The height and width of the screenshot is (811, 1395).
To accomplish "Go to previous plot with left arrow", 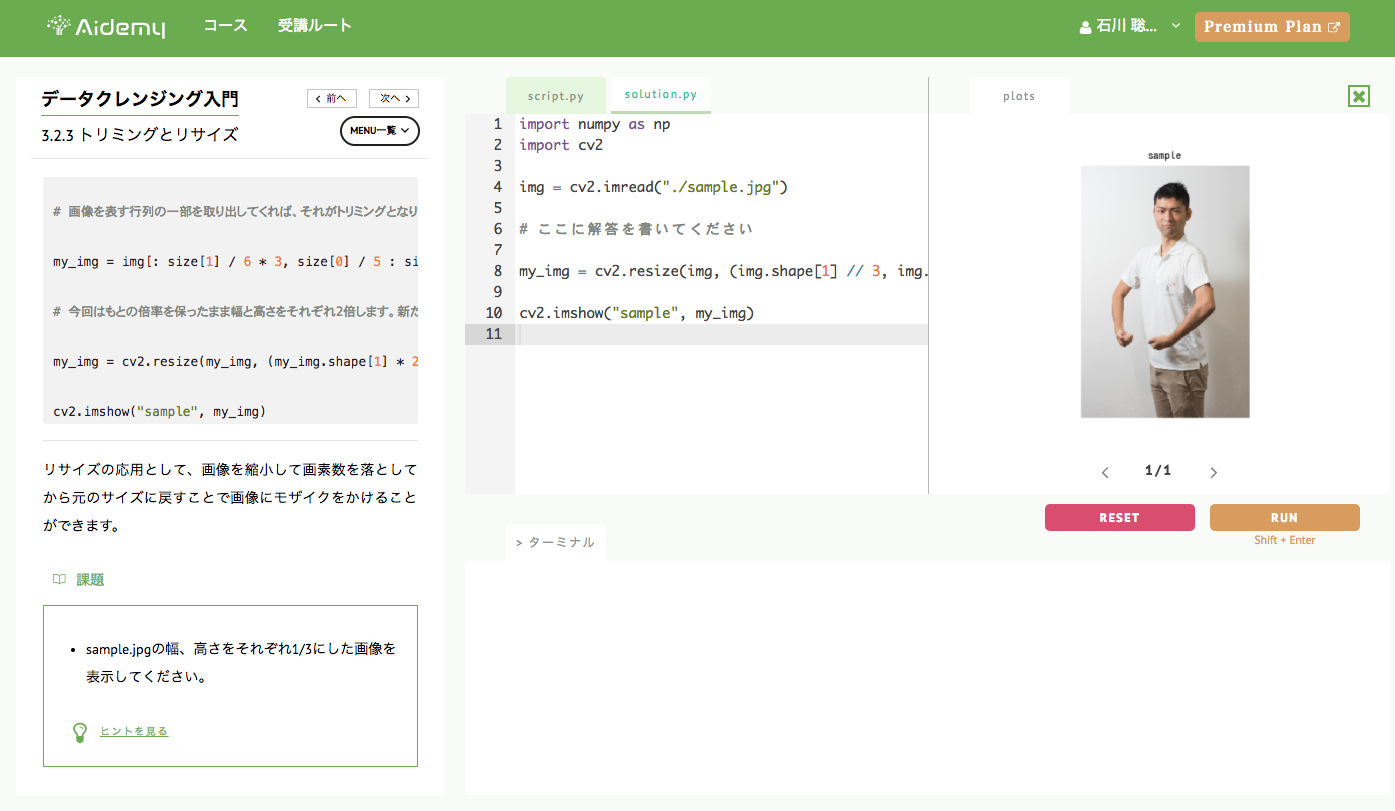I will coord(1105,472).
